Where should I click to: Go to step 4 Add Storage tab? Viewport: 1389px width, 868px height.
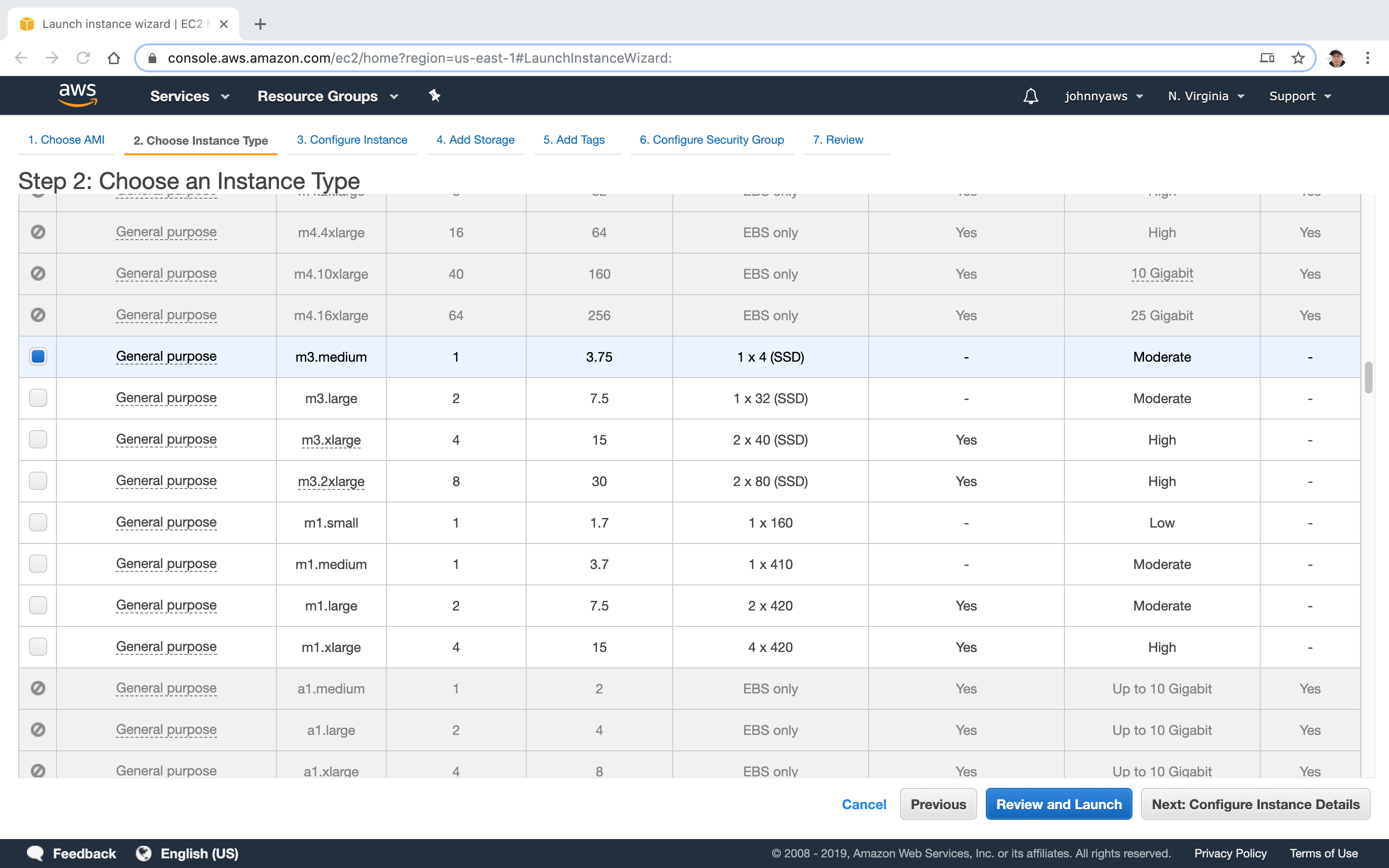click(475, 139)
